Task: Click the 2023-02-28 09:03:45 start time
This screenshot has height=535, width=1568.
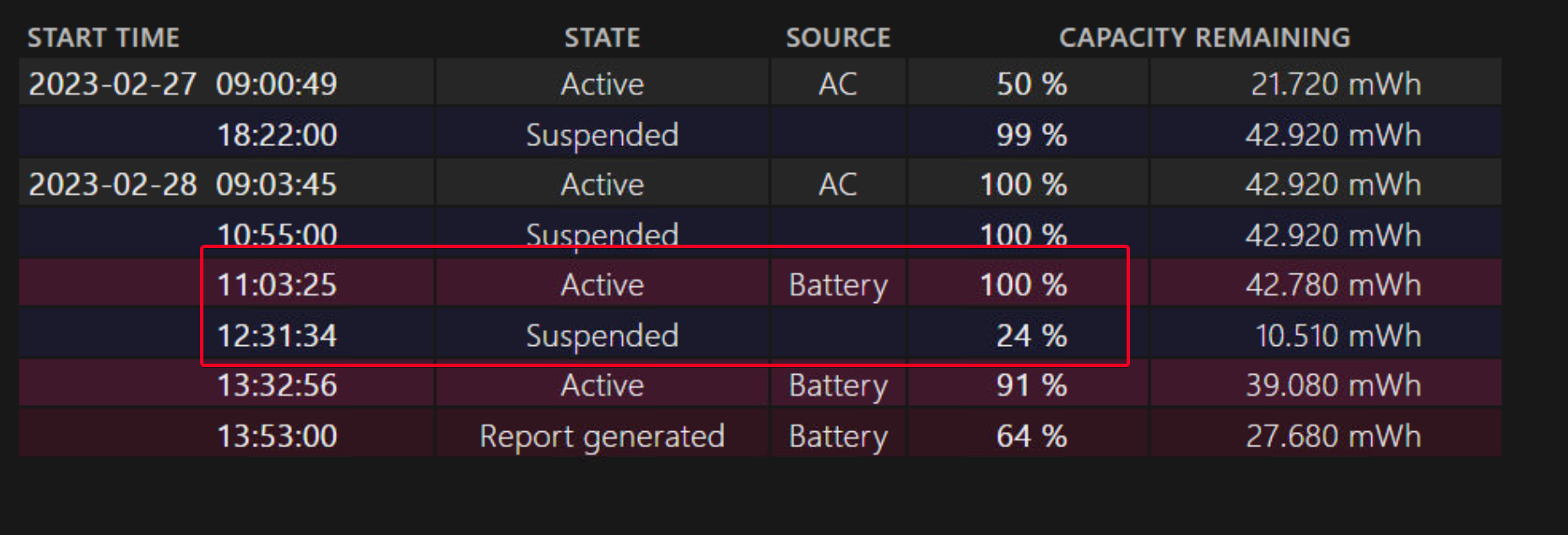Action: [183, 184]
